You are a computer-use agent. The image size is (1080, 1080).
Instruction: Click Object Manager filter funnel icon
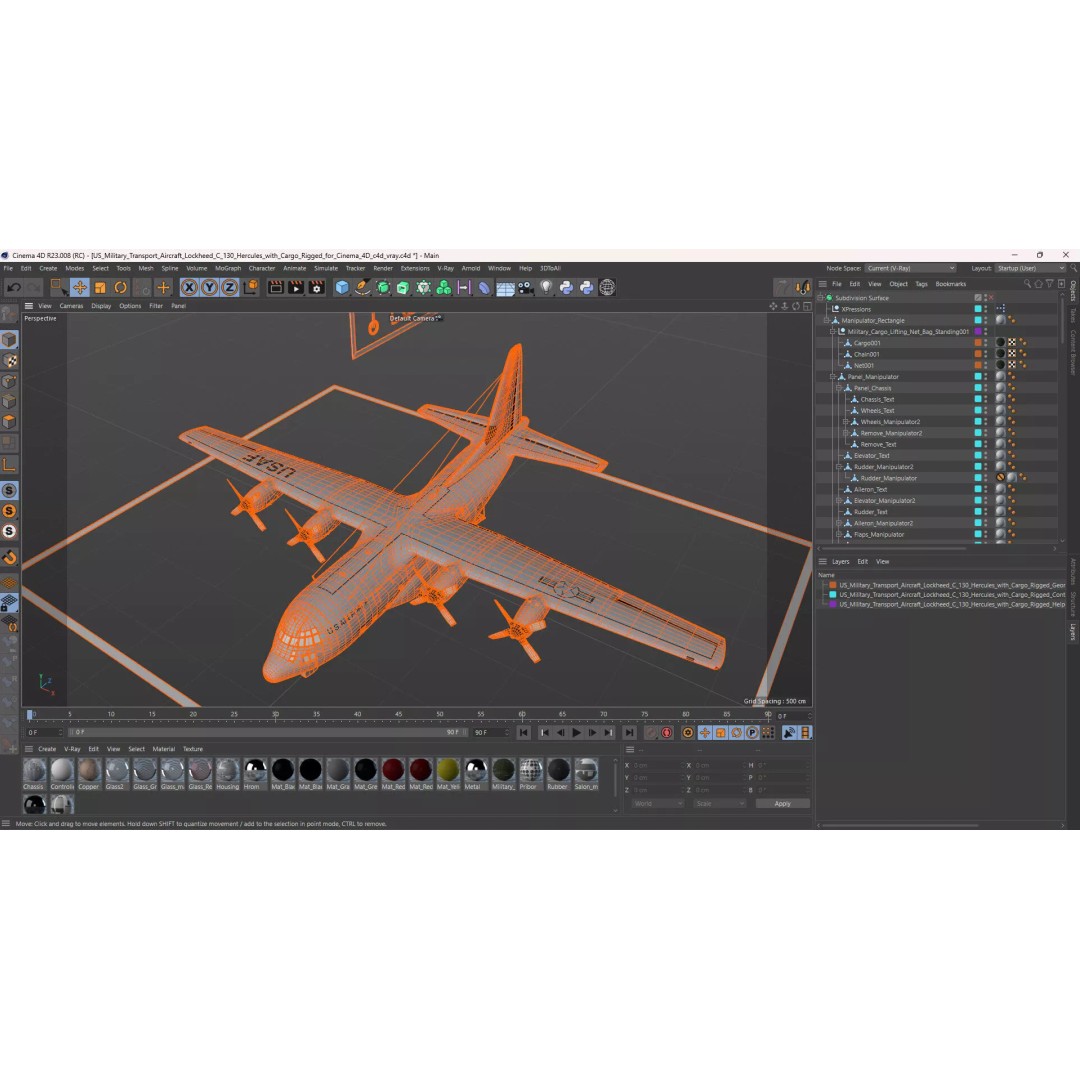pyautogui.click(x=1050, y=284)
